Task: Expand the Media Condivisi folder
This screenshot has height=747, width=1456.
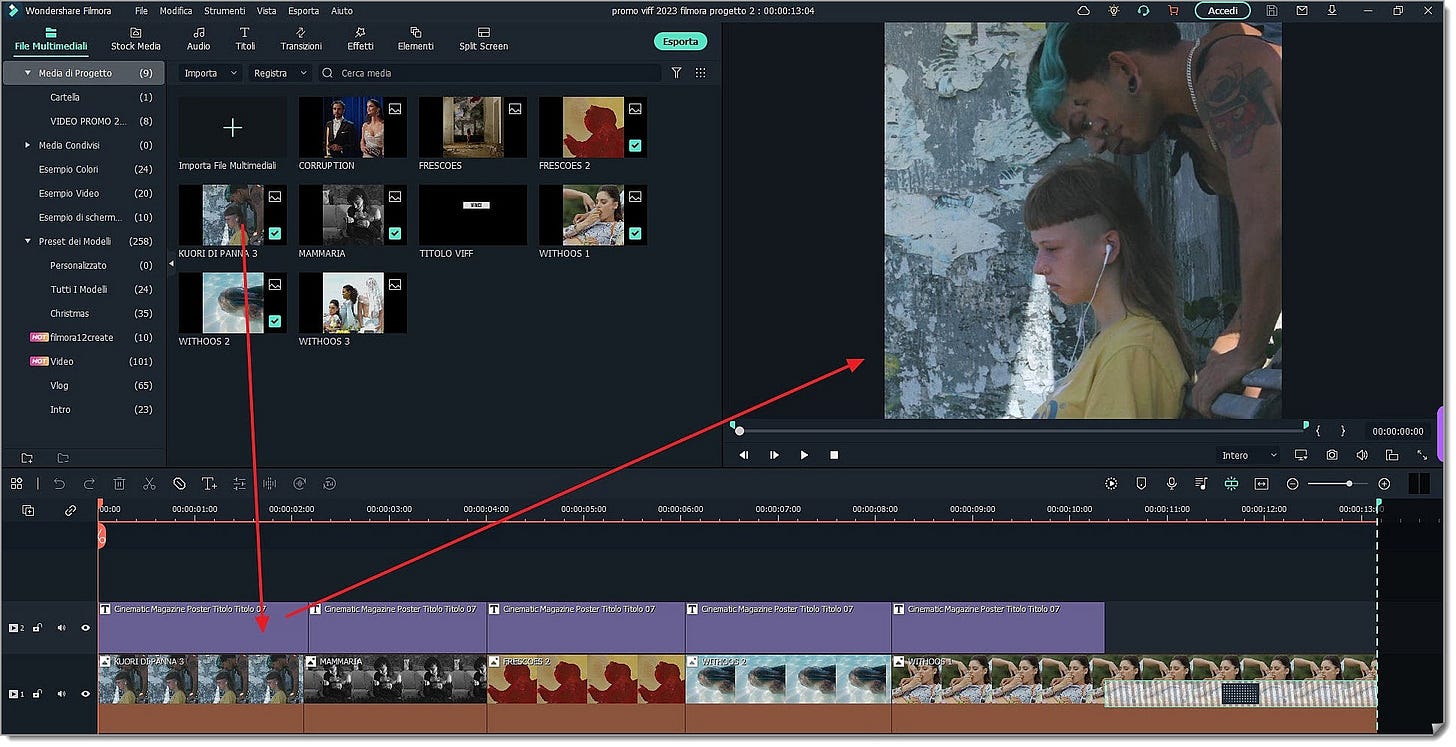Action: [x=28, y=145]
